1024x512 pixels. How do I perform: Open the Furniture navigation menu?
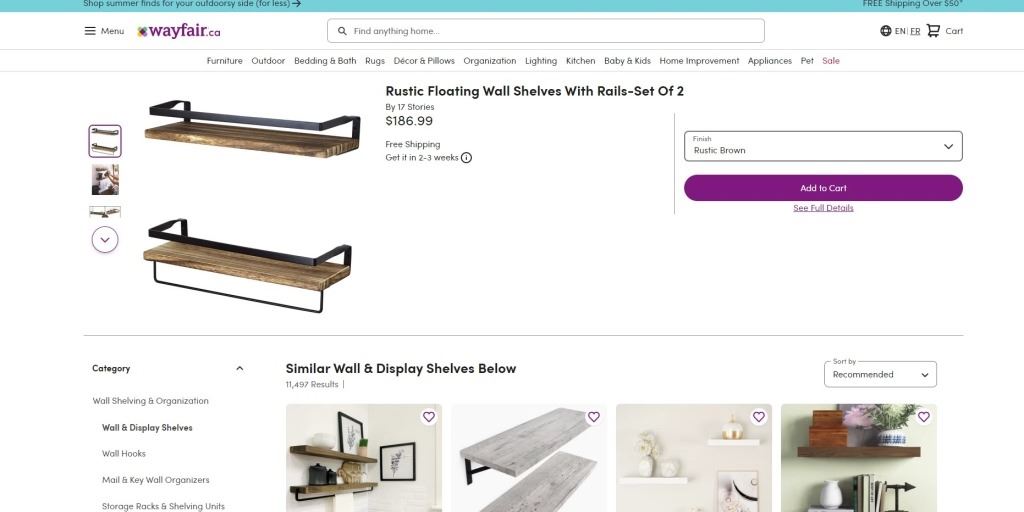coord(225,61)
